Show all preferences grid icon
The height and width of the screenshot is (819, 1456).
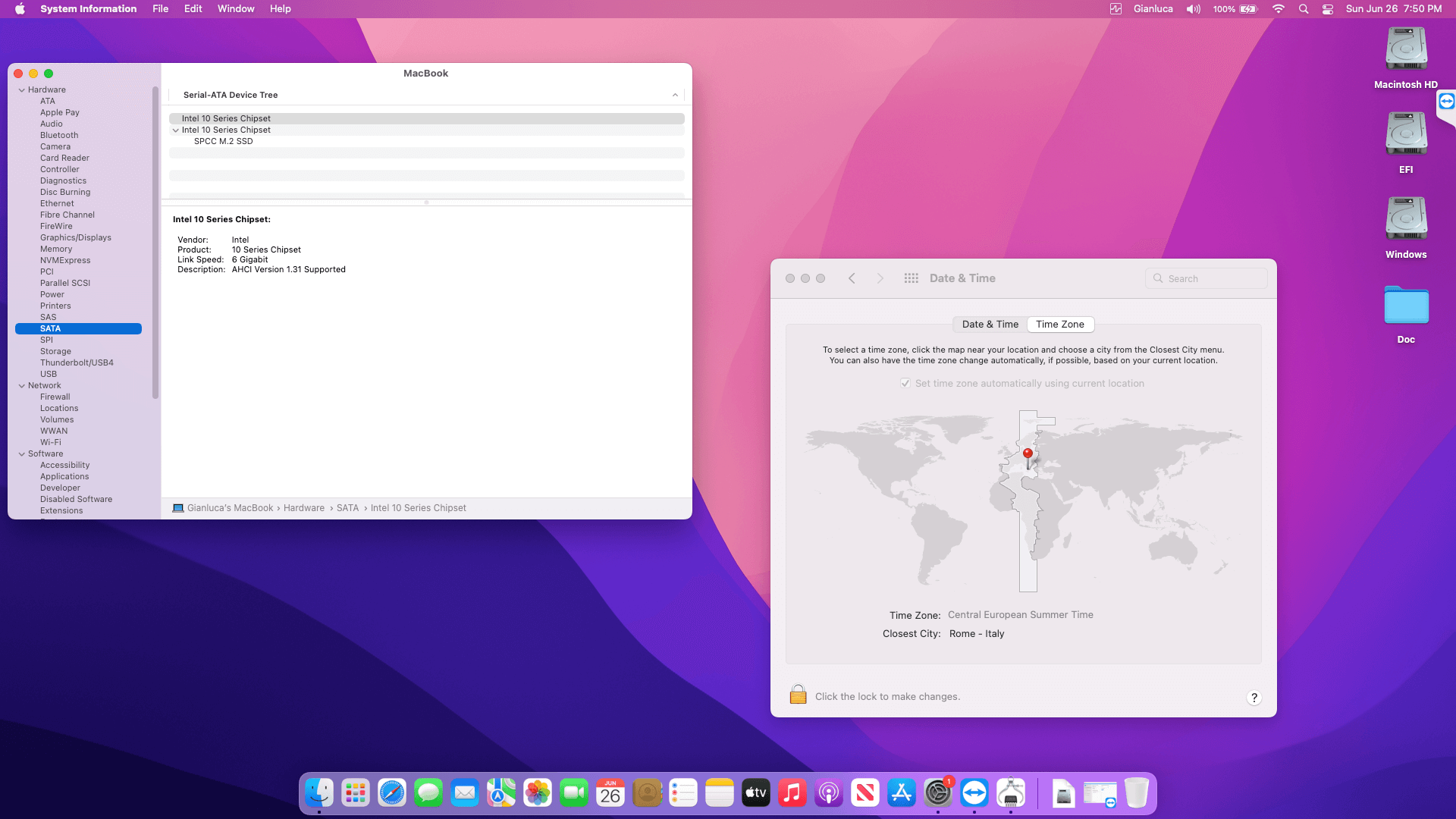tap(912, 278)
